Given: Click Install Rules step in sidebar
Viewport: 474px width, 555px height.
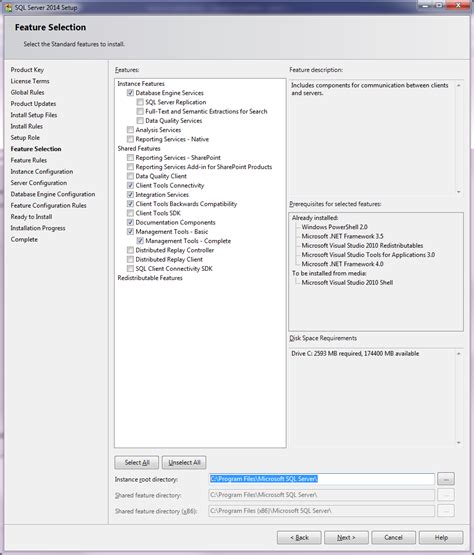Looking at the screenshot, I should click(x=27, y=126).
